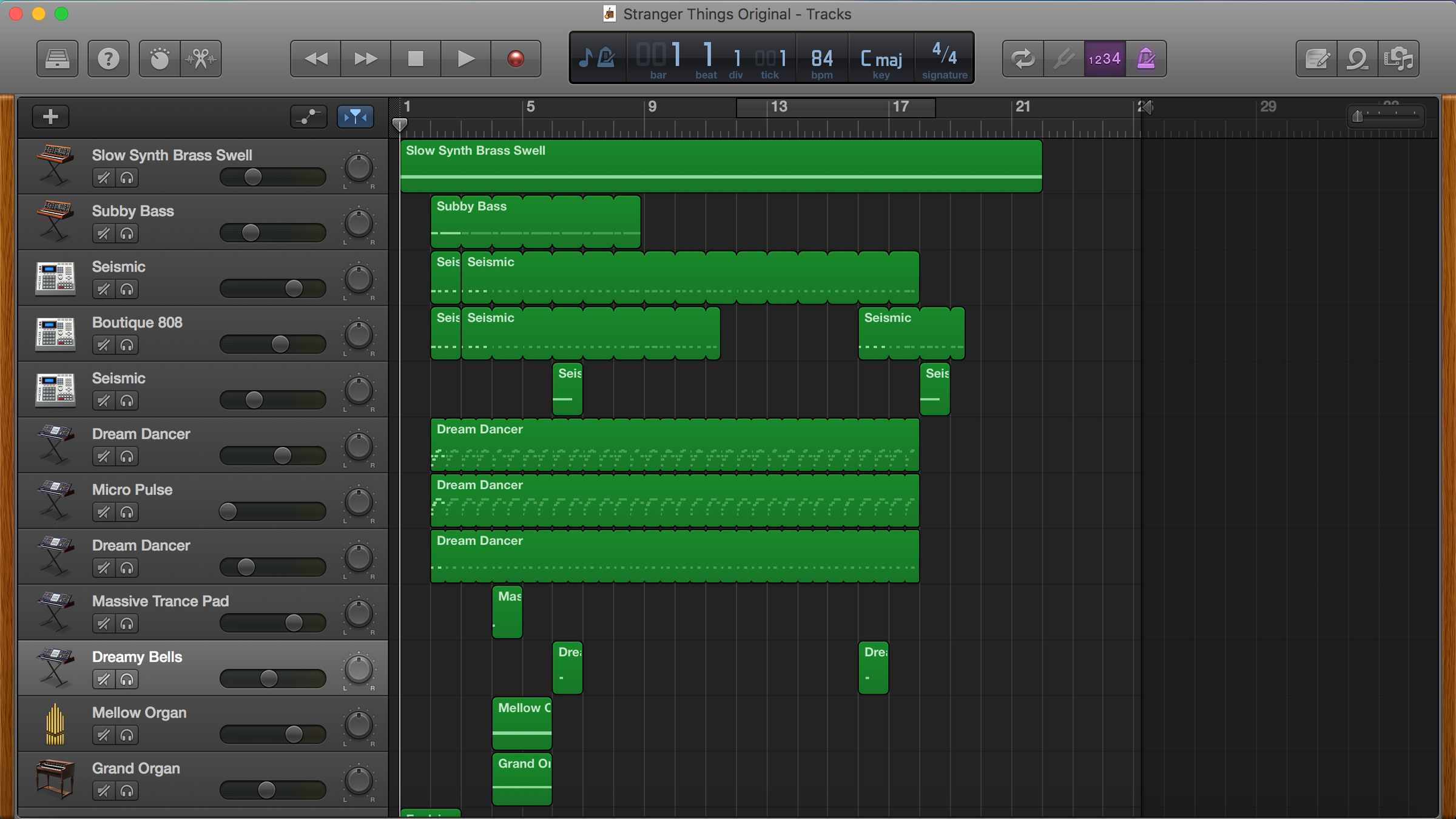The height and width of the screenshot is (819, 1456).
Task: Click the Slow Synth Brass Swell volume slider
Action: click(x=272, y=177)
